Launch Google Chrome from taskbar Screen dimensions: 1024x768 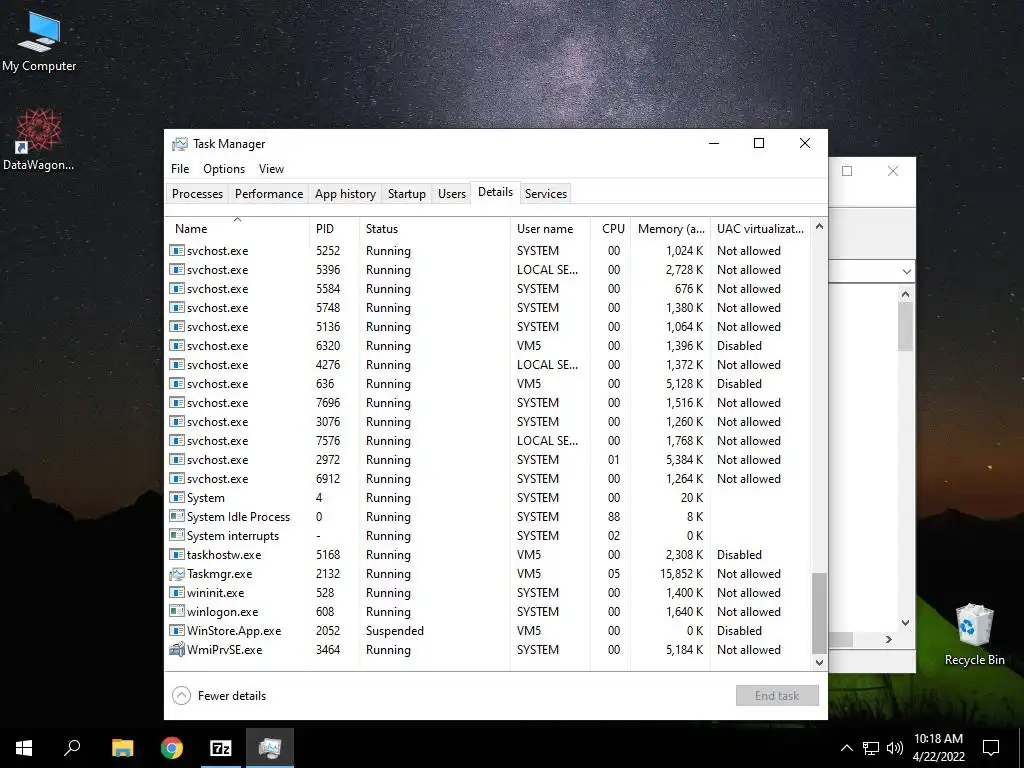pos(172,748)
